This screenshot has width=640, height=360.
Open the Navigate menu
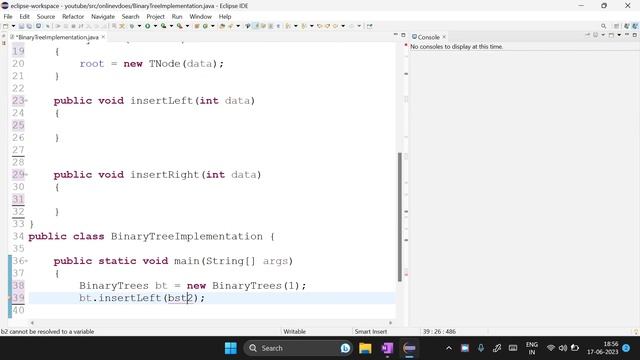(103, 16)
